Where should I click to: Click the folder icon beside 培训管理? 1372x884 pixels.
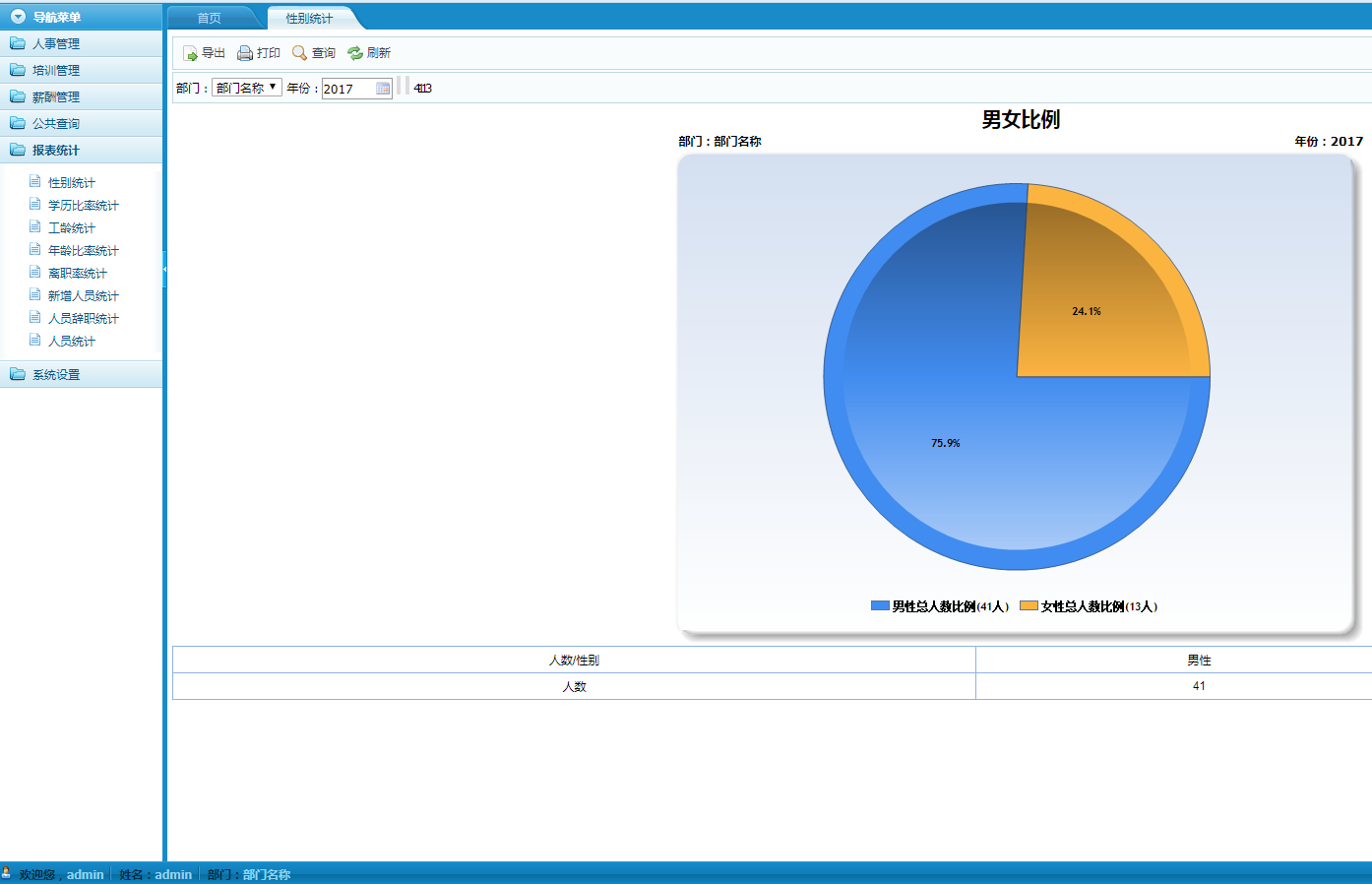click(18, 70)
